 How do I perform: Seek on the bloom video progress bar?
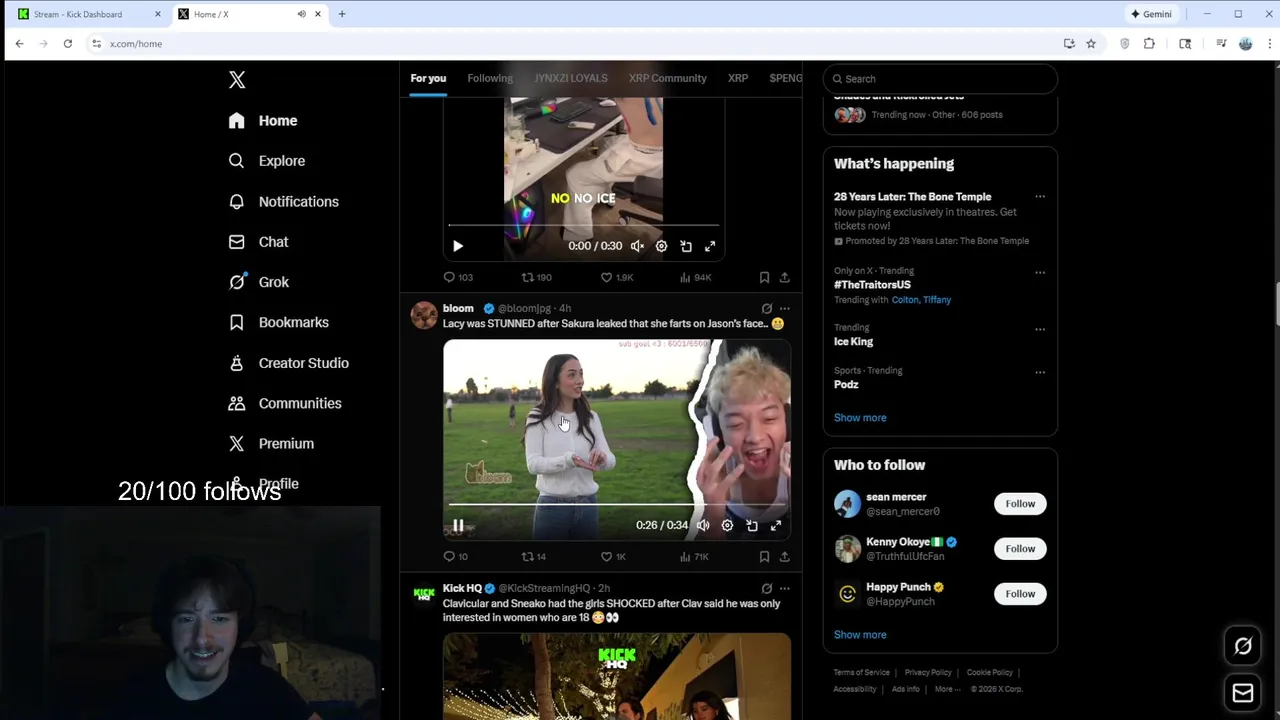[x=616, y=505]
